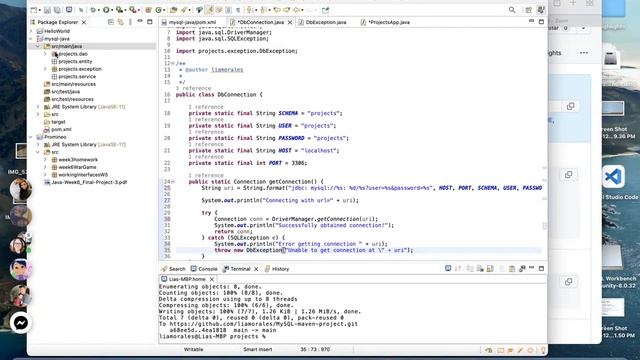Open the Console view tab

[204, 269]
